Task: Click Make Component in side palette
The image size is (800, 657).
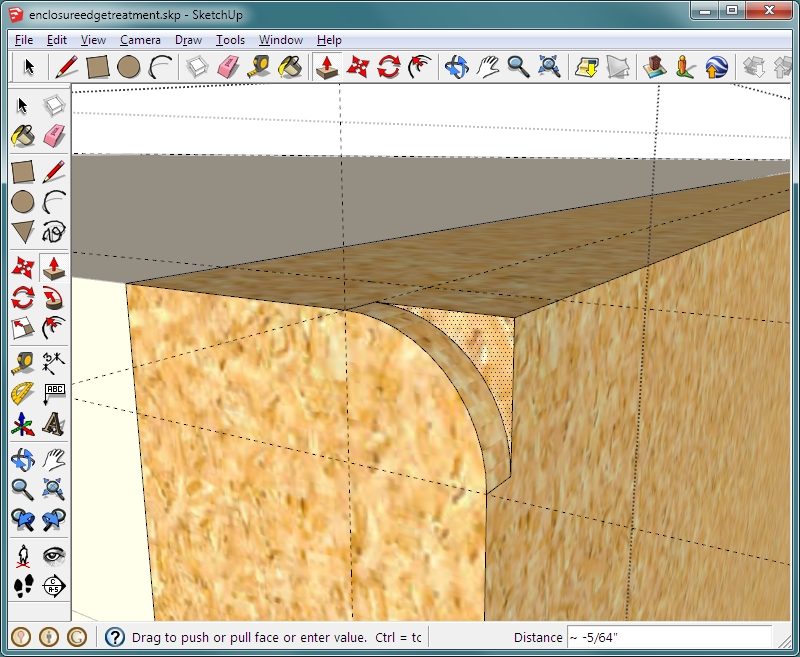Action: 54,106
